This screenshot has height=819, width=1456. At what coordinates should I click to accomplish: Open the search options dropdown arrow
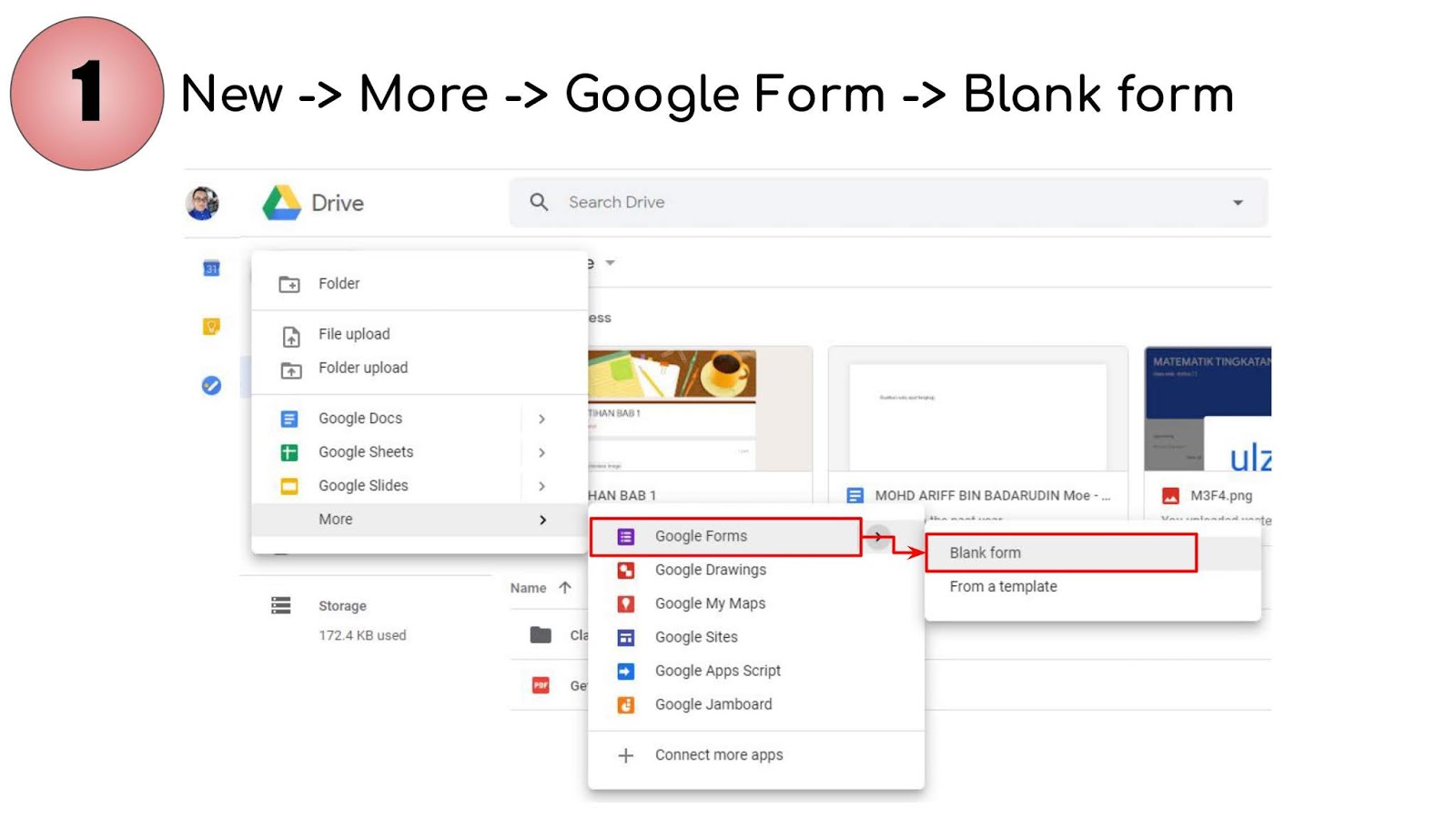tap(1238, 202)
